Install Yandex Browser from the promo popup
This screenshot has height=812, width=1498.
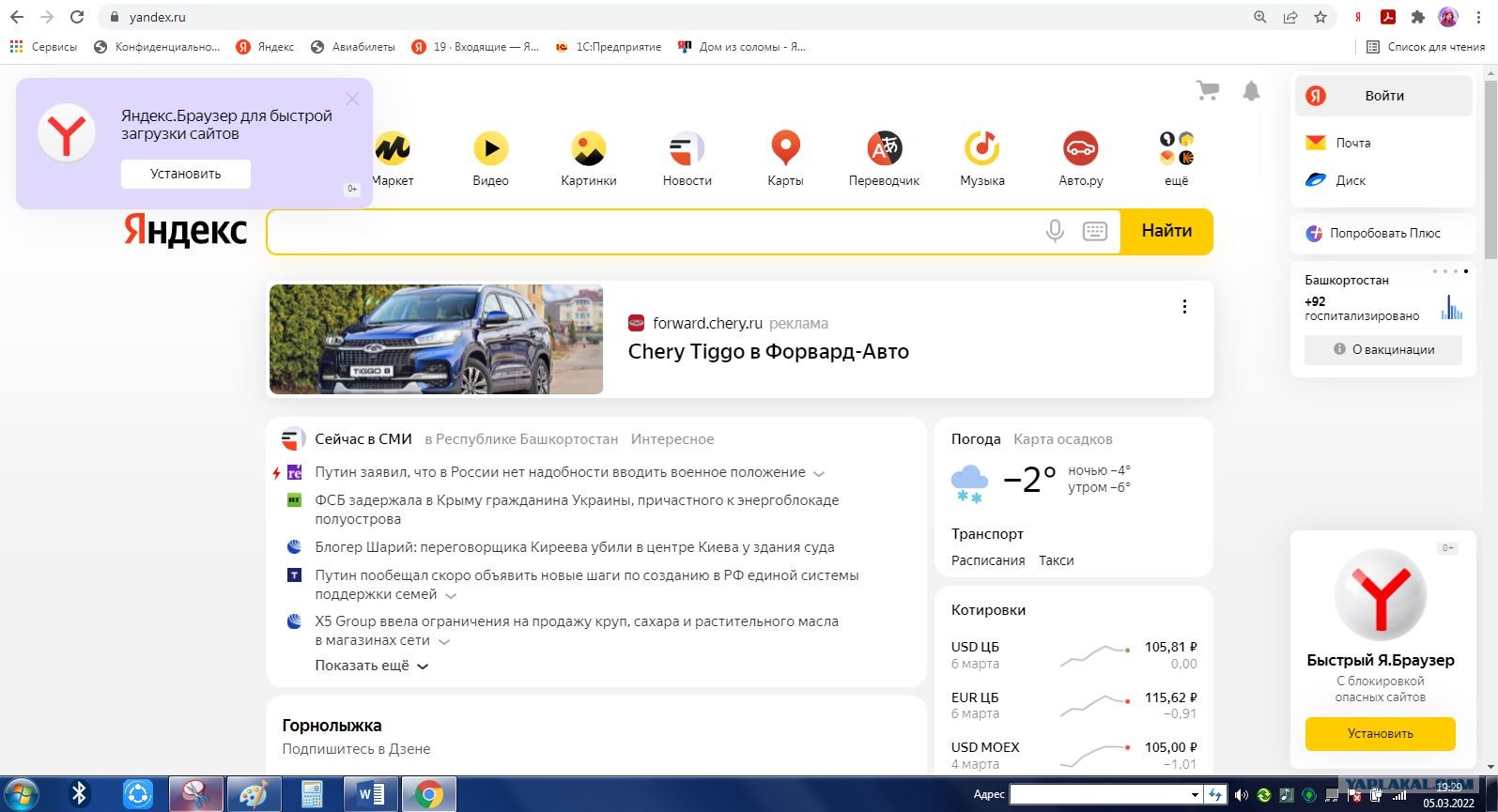point(186,174)
